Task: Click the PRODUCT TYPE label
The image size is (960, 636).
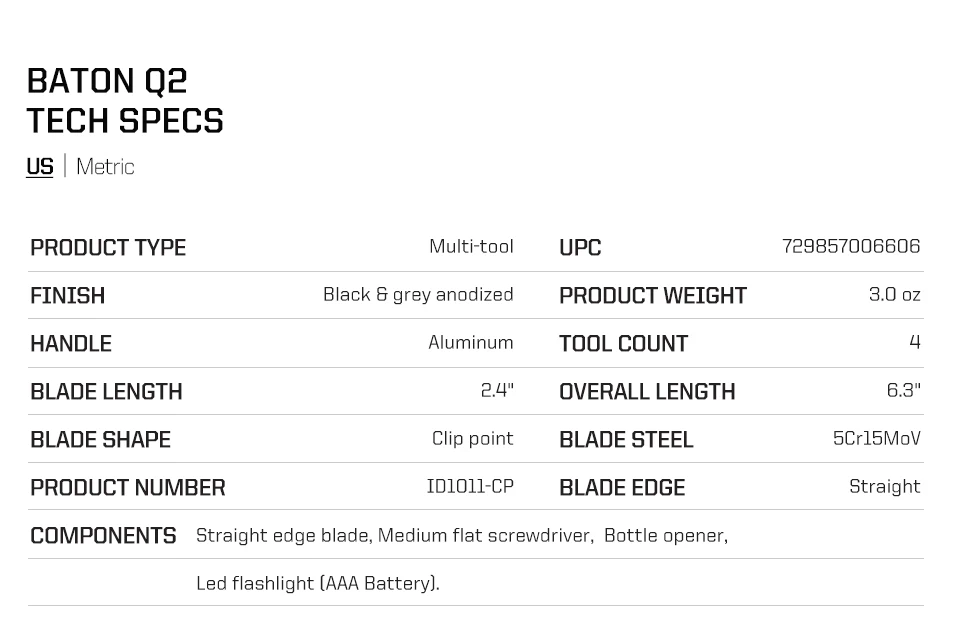Action: 108,247
